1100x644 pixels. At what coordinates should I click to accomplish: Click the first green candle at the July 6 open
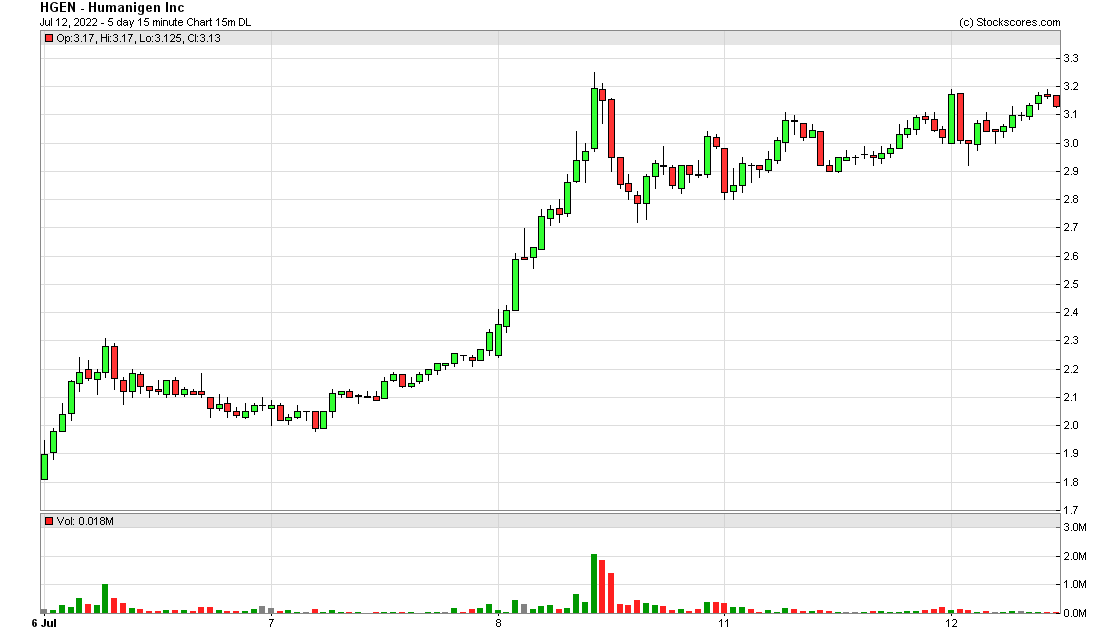[x=45, y=467]
